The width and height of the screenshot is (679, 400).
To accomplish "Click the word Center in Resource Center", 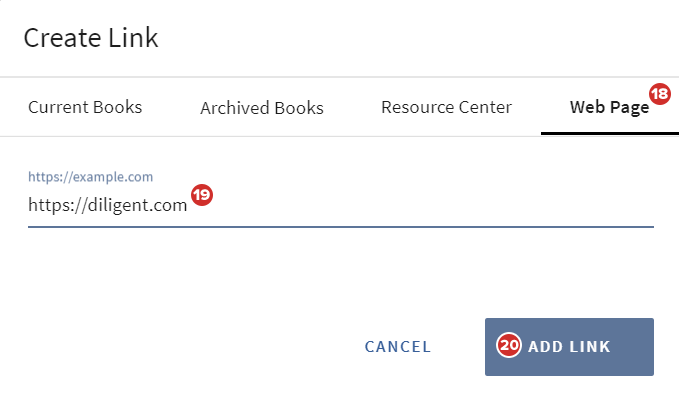I will point(482,107).
